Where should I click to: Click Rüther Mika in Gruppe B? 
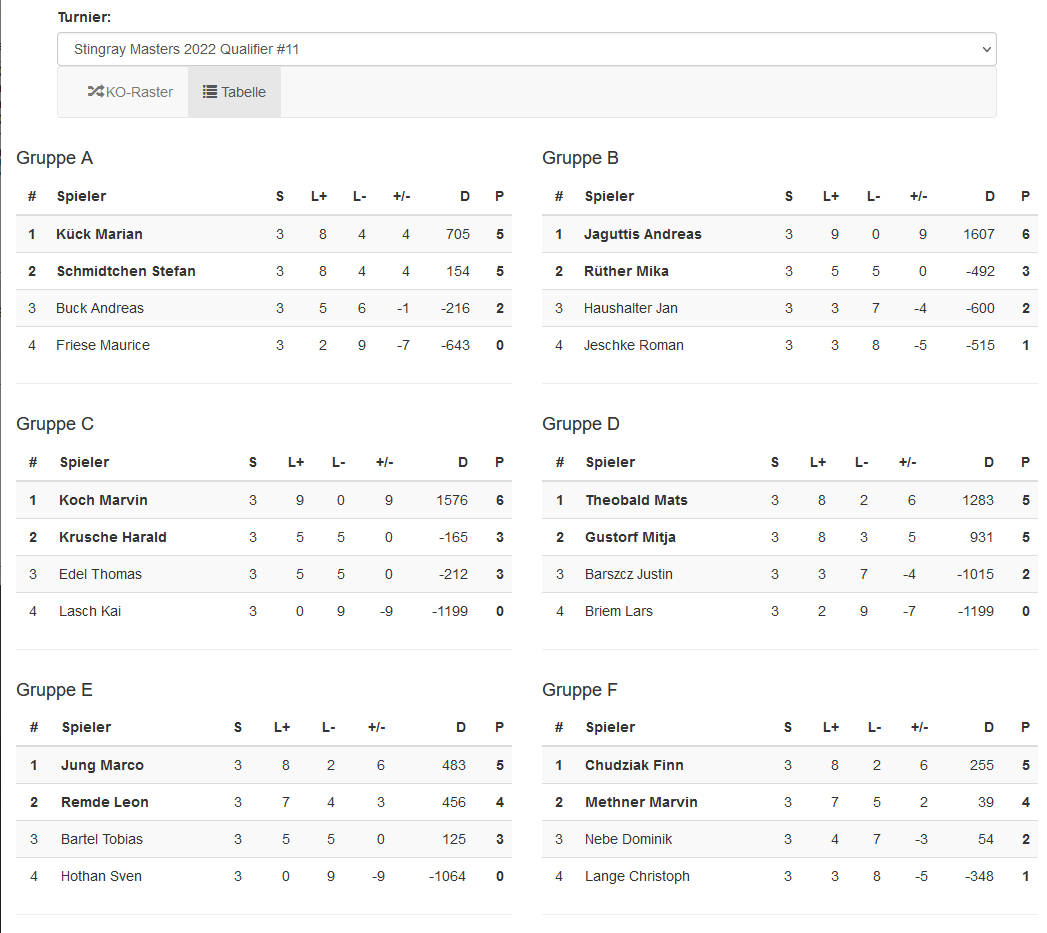[626, 271]
